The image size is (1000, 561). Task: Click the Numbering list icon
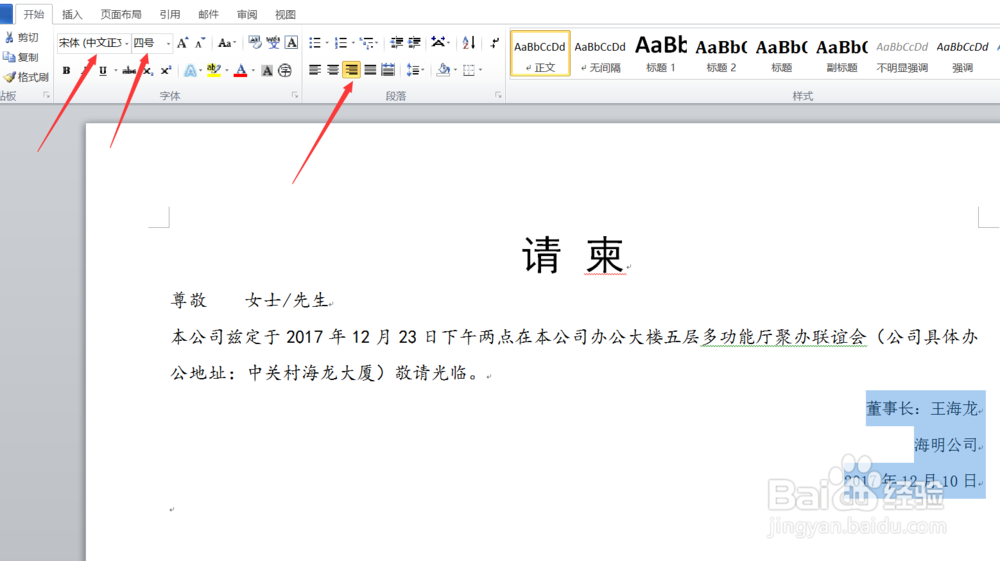[x=341, y=43]
